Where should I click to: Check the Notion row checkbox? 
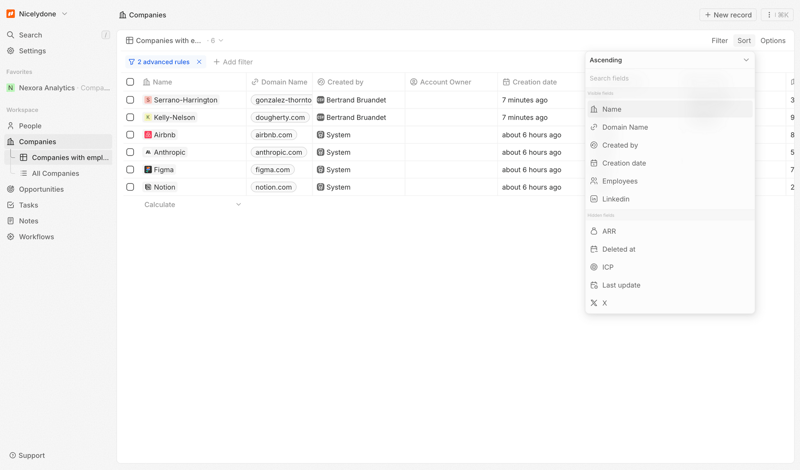click(130, 187)
